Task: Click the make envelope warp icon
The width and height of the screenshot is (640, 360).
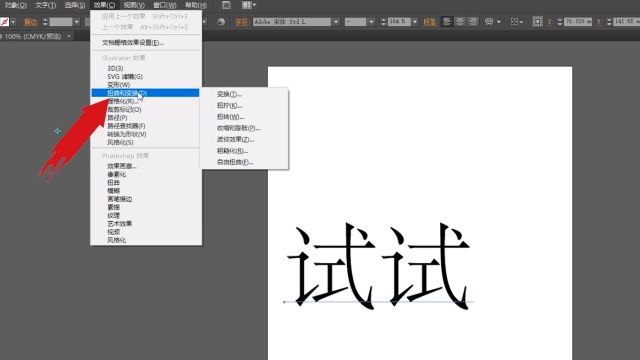Action: point(489,22)
